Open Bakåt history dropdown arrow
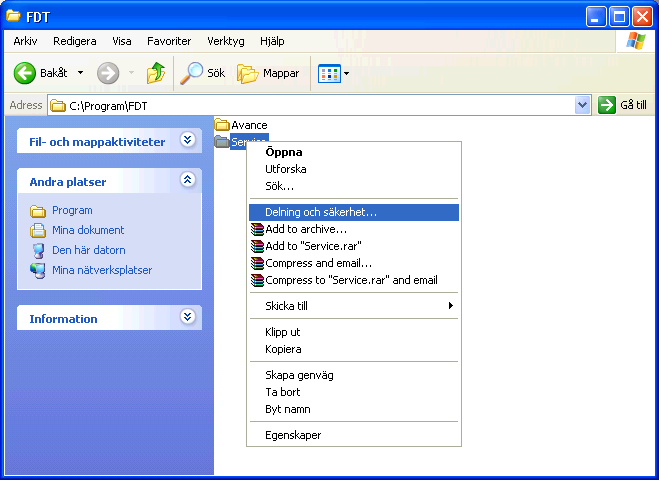Screen dimensions: 659x480 pyautogui.click(x=81, y=73)
